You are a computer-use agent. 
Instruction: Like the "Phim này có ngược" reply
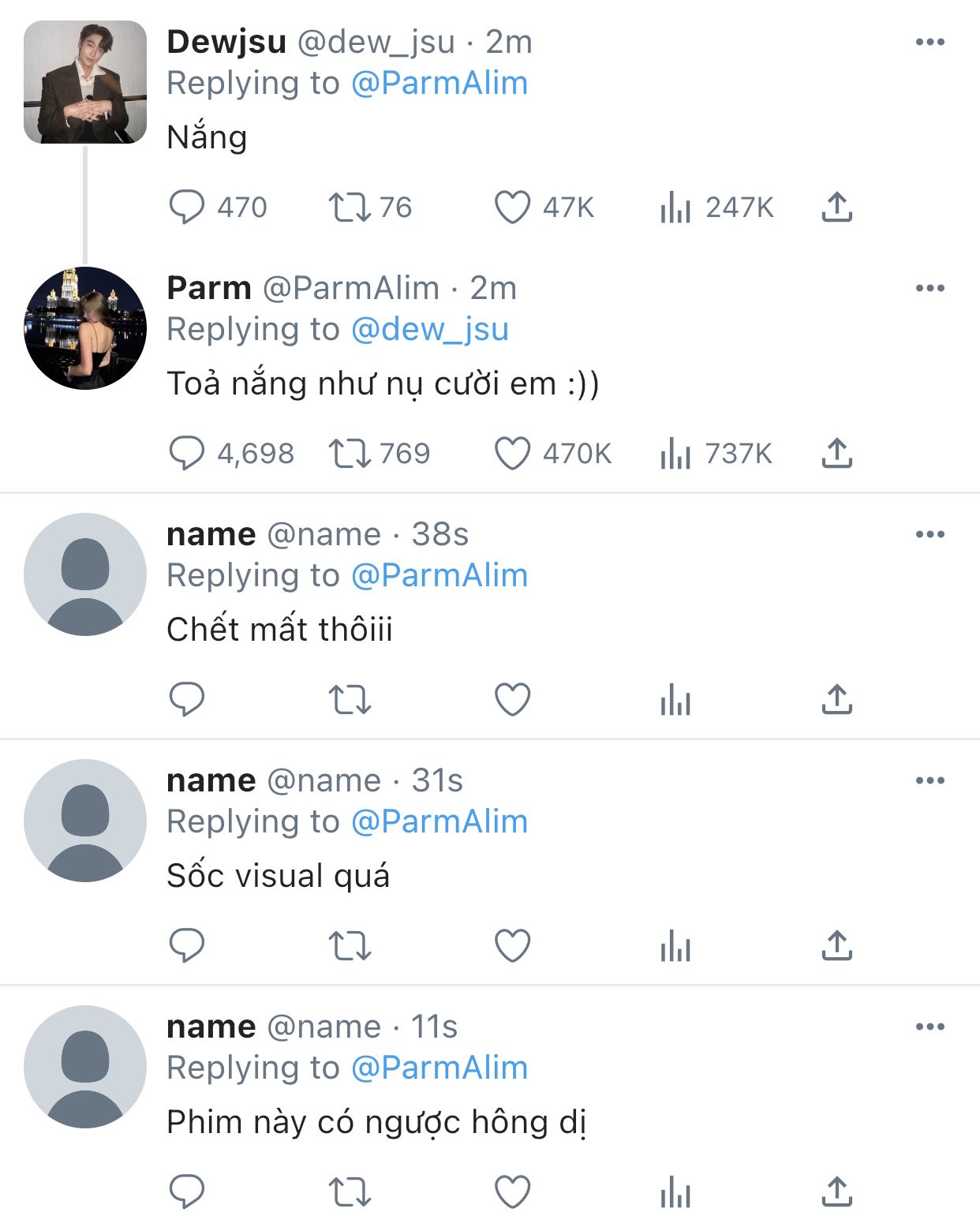[x=512, y=1192]
